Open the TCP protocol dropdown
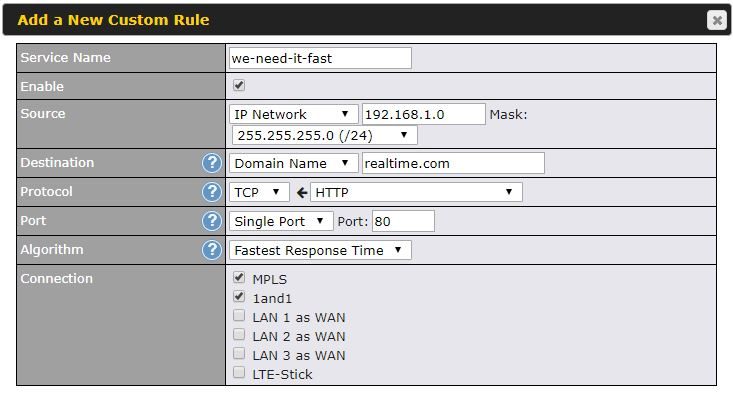This screenshot has height=394, width=733. pos(259,192)
